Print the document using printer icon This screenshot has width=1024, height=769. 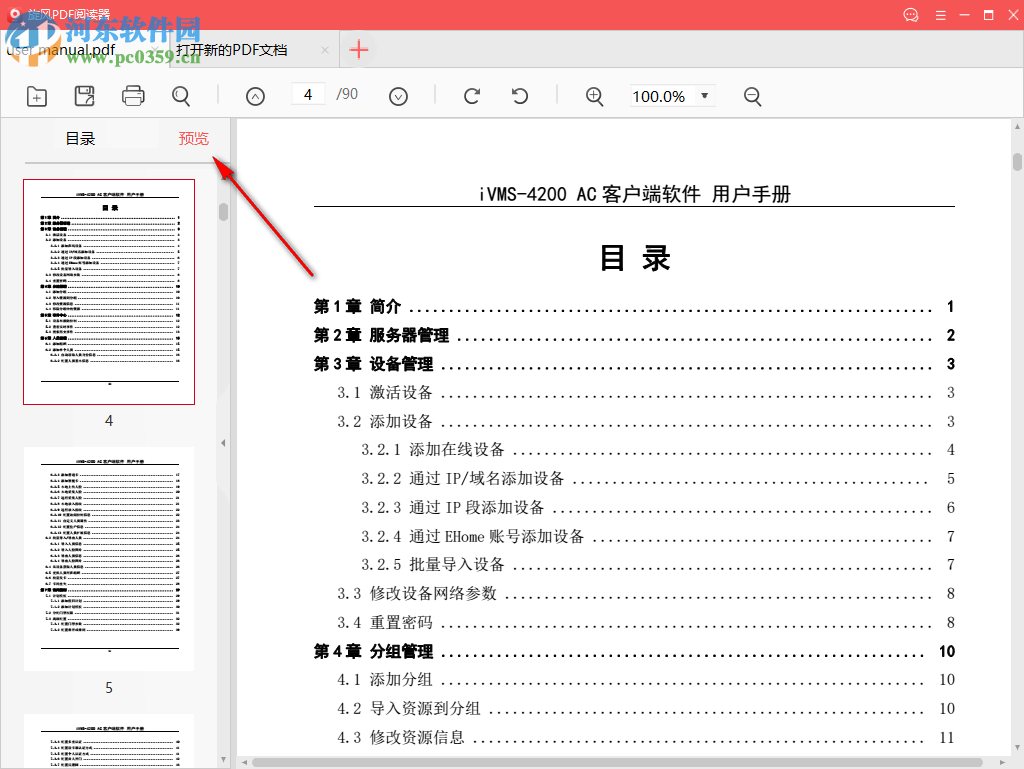(x=133, y=96)
